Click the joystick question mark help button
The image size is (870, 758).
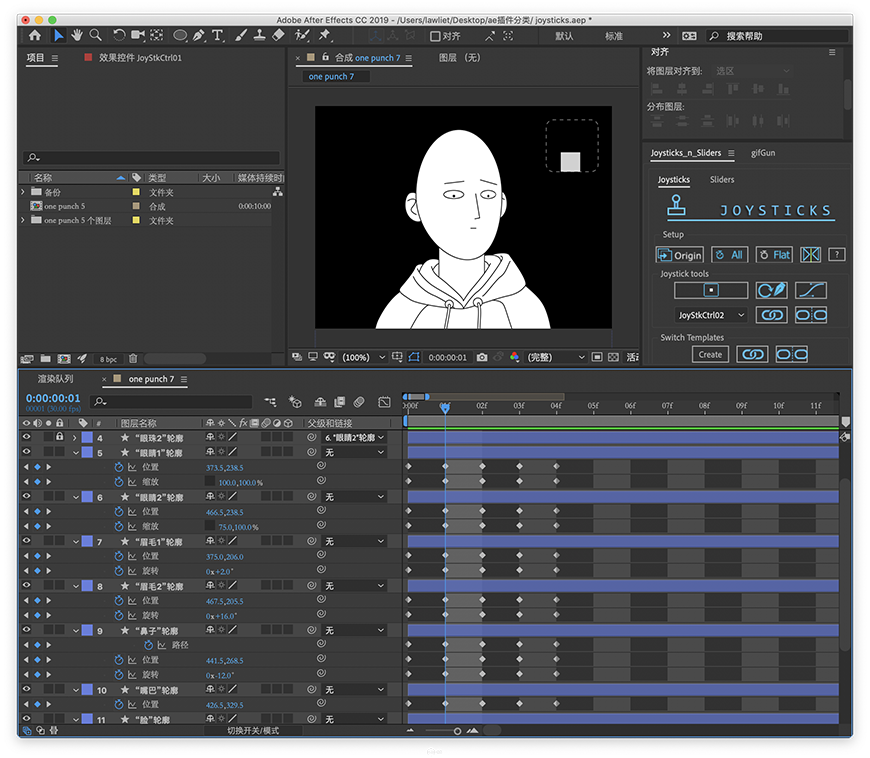tap(838, 255)
